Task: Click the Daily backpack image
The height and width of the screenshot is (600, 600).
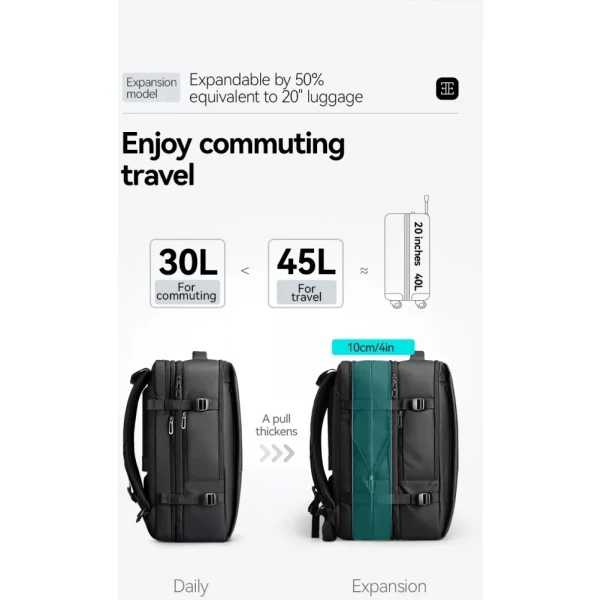Action: [183, 447]
